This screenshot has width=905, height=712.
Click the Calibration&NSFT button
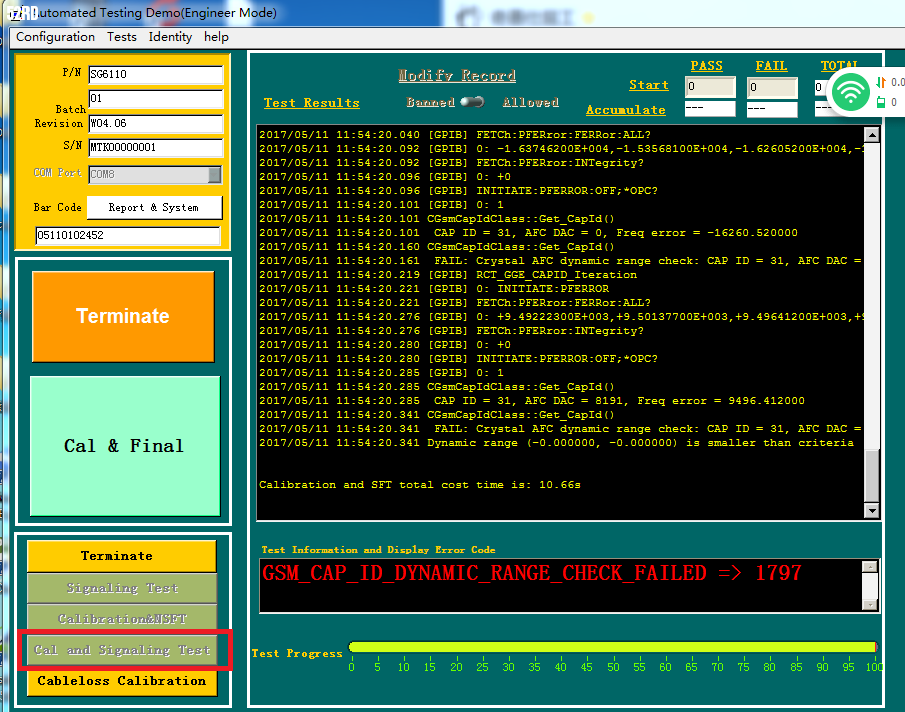pyautogui.click(x=122, y=619)
